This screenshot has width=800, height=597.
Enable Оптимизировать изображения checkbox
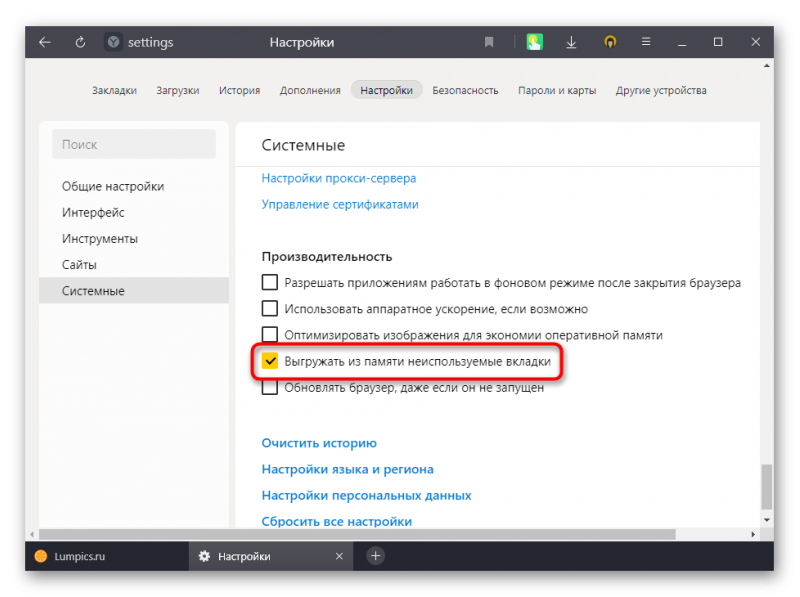tap(270, 335)
